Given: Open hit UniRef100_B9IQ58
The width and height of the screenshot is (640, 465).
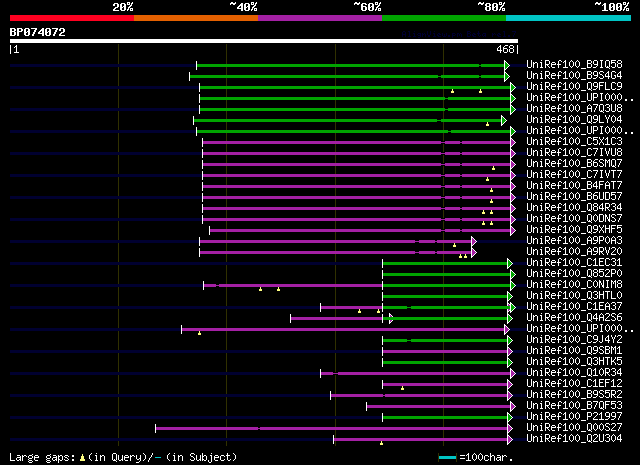Looking at the screenshot, I should tap(574, 65).
